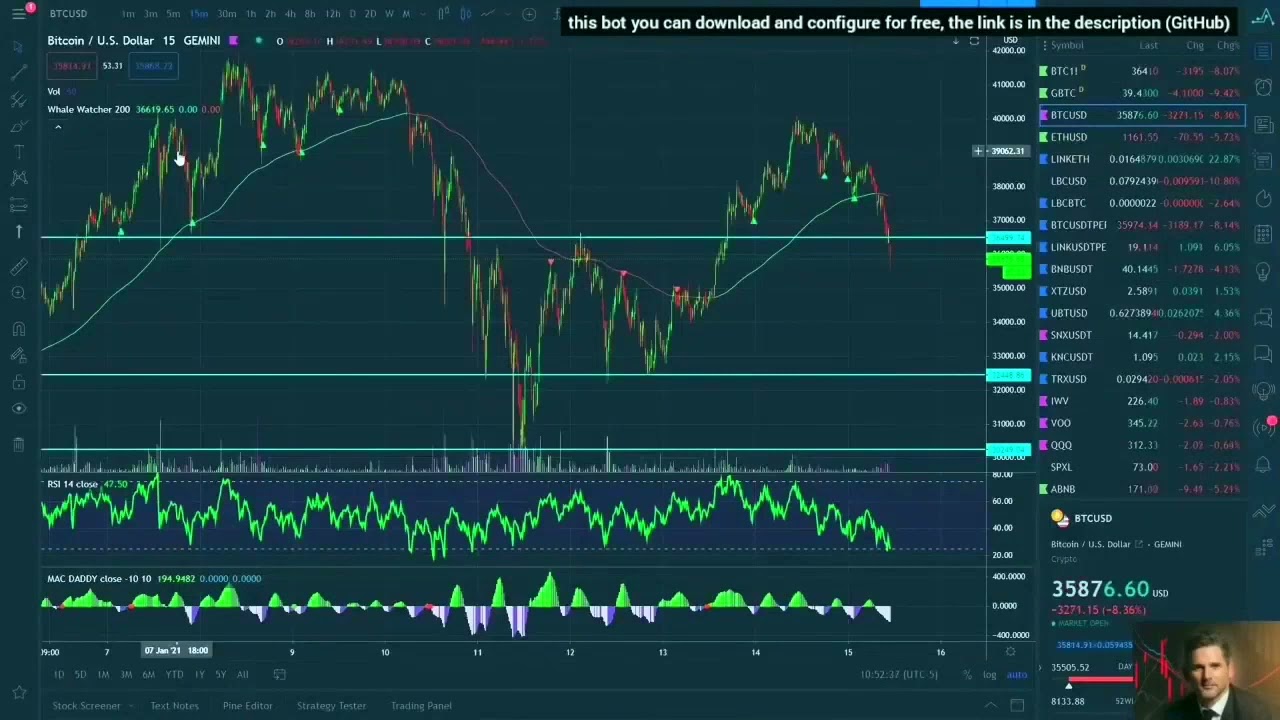Screen dimensions: 1280x720
Task: Open the Strategy Tester tab
Action: point(331,706)
